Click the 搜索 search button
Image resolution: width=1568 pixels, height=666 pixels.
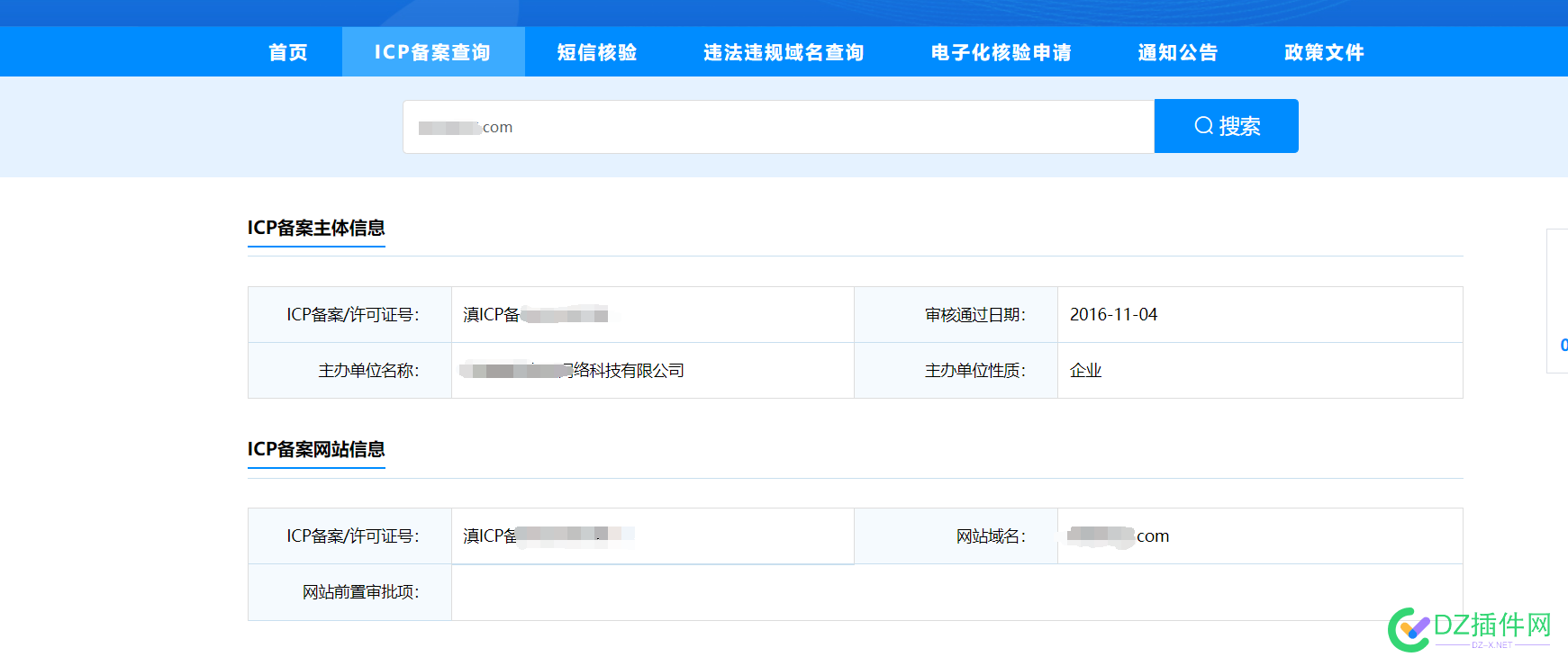coord(1227,126)
